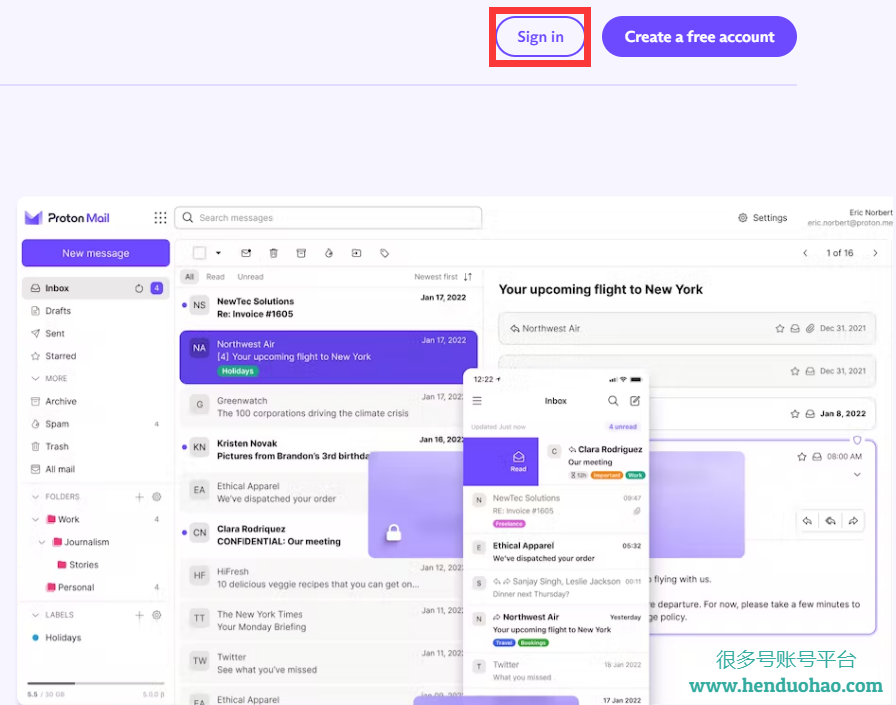Open the Starred folder
This screenshot has width=896, height=705.
point(95,356)
